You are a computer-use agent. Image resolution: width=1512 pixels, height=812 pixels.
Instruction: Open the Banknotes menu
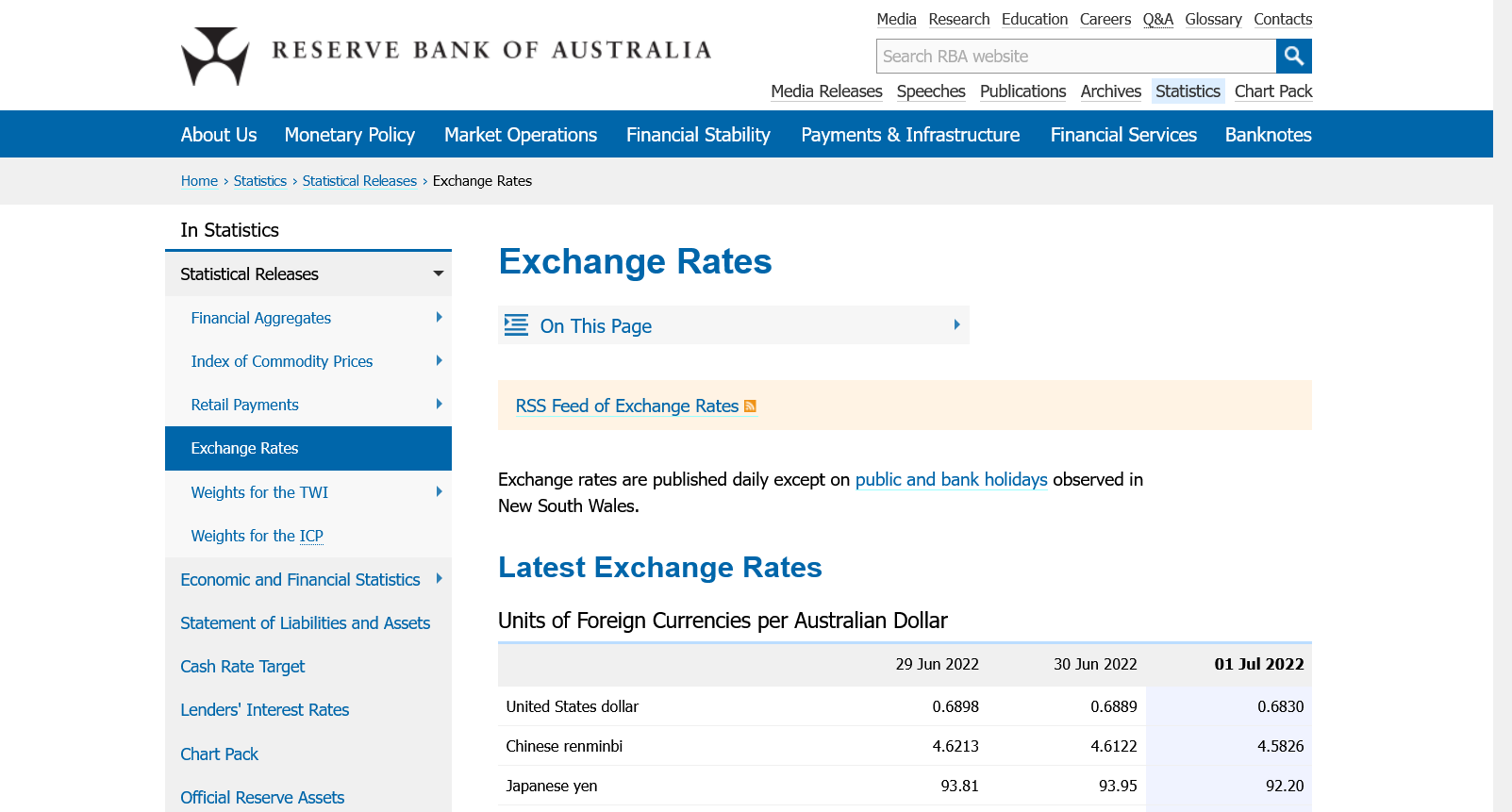[1268, 135]
